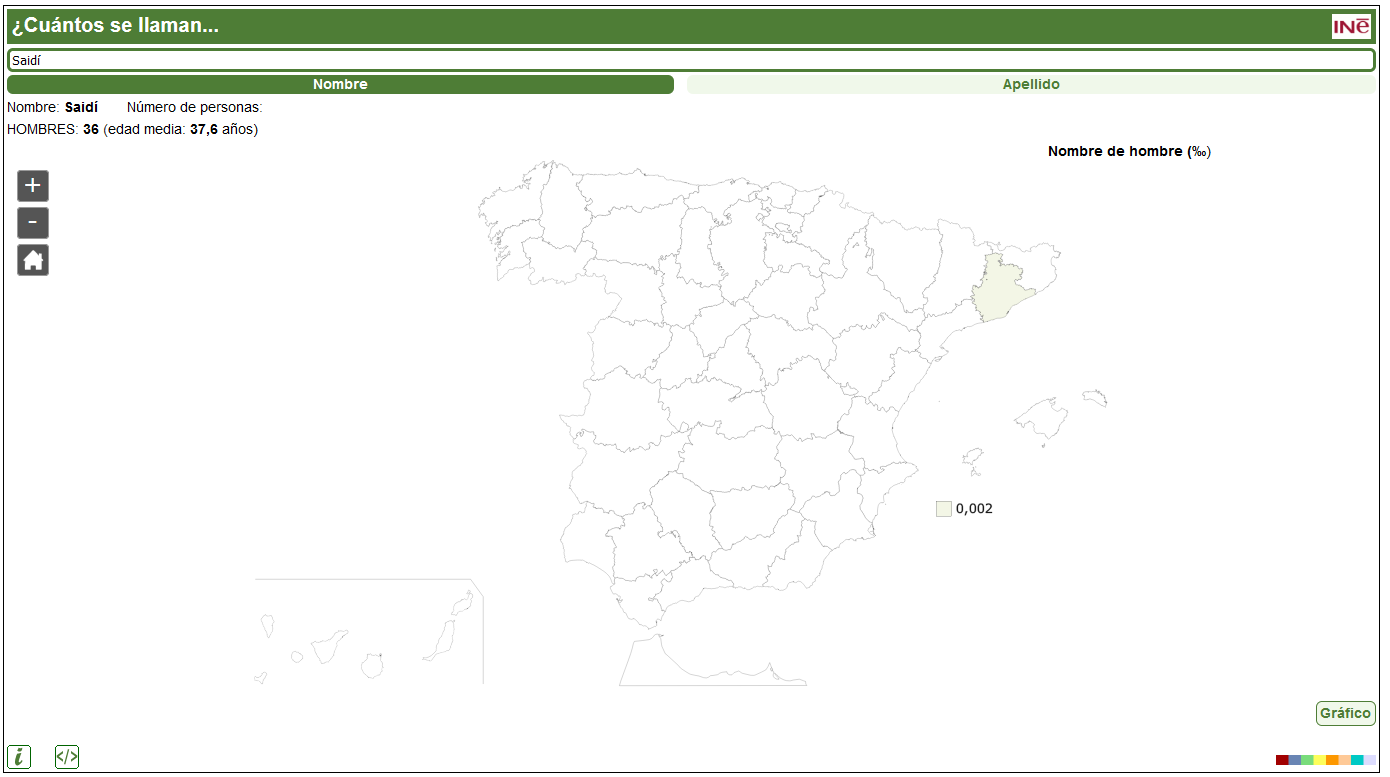
Task: Pick the turquoise color swatch
Action: point(1357,760)
